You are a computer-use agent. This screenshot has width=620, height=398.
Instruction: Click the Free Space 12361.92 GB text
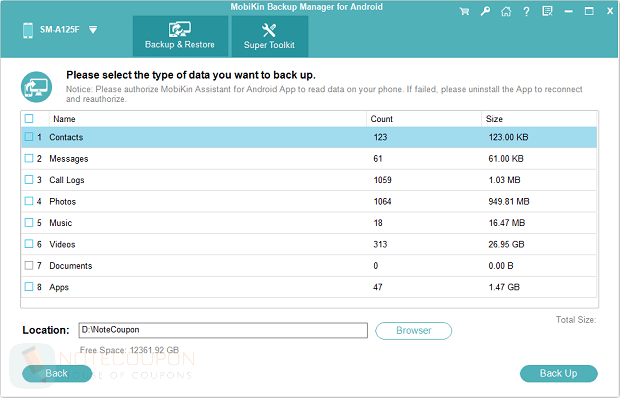129,350
